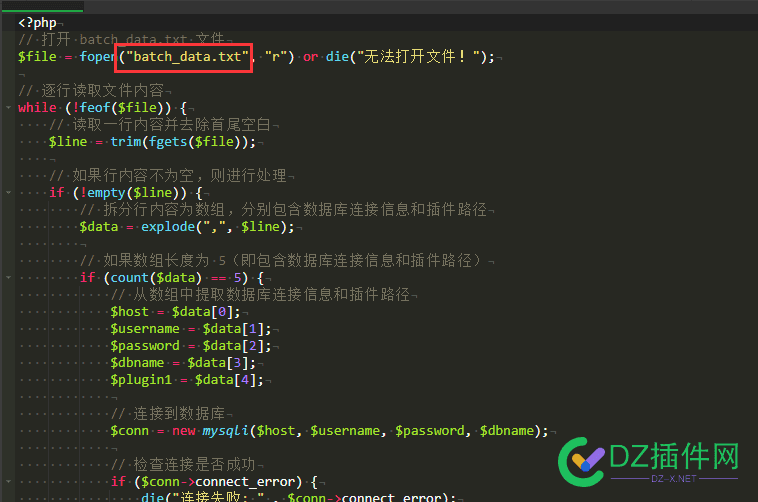The width and height of the screenshot is (758, 502).
Task: Click the comment '// 打开 batch_data.txt 文件'
Action: (121, 39)
